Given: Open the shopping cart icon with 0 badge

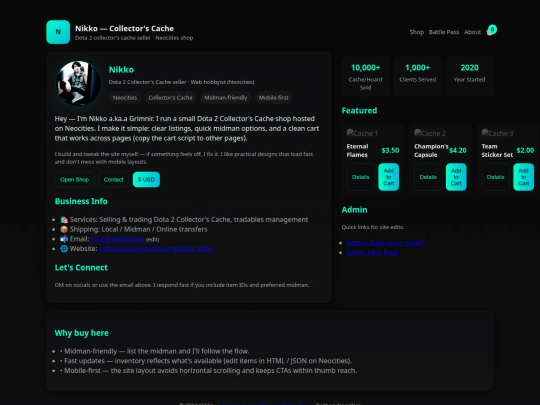Looking at the screenshot, I should (491, 30).
